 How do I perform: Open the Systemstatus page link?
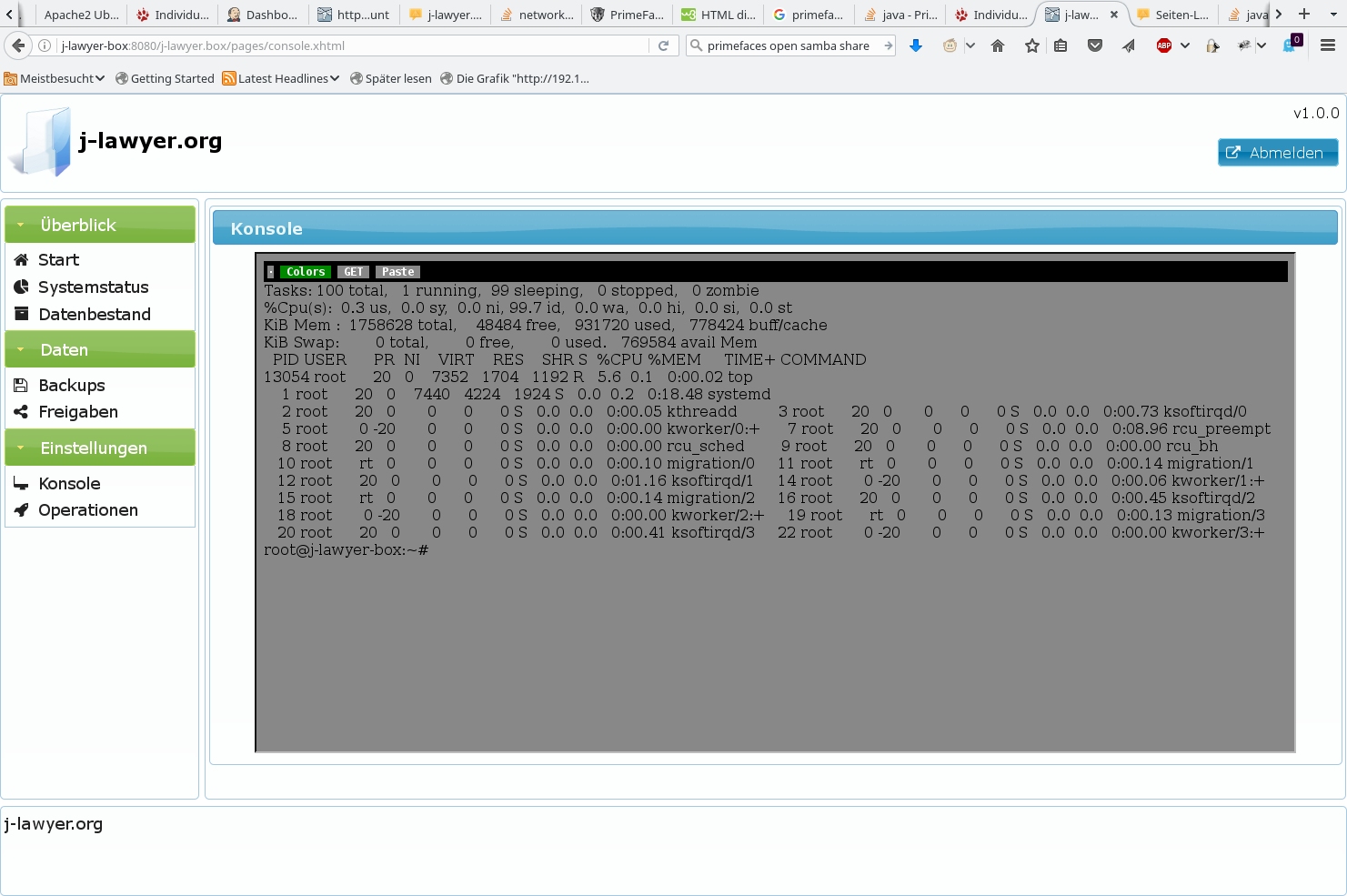(x=94, y=287)
